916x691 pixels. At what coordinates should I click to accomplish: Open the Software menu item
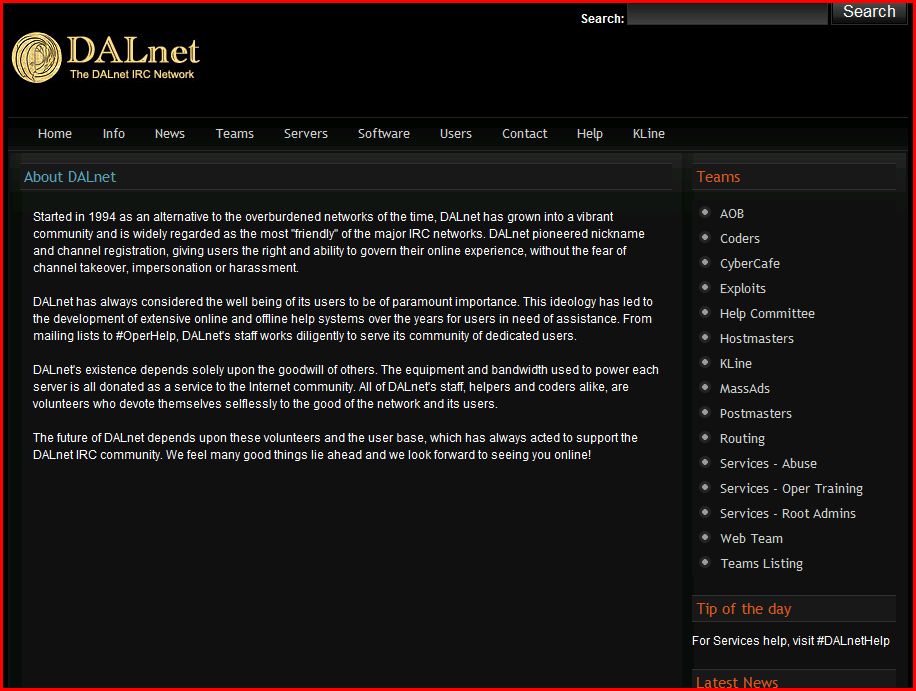coord(384,134)
